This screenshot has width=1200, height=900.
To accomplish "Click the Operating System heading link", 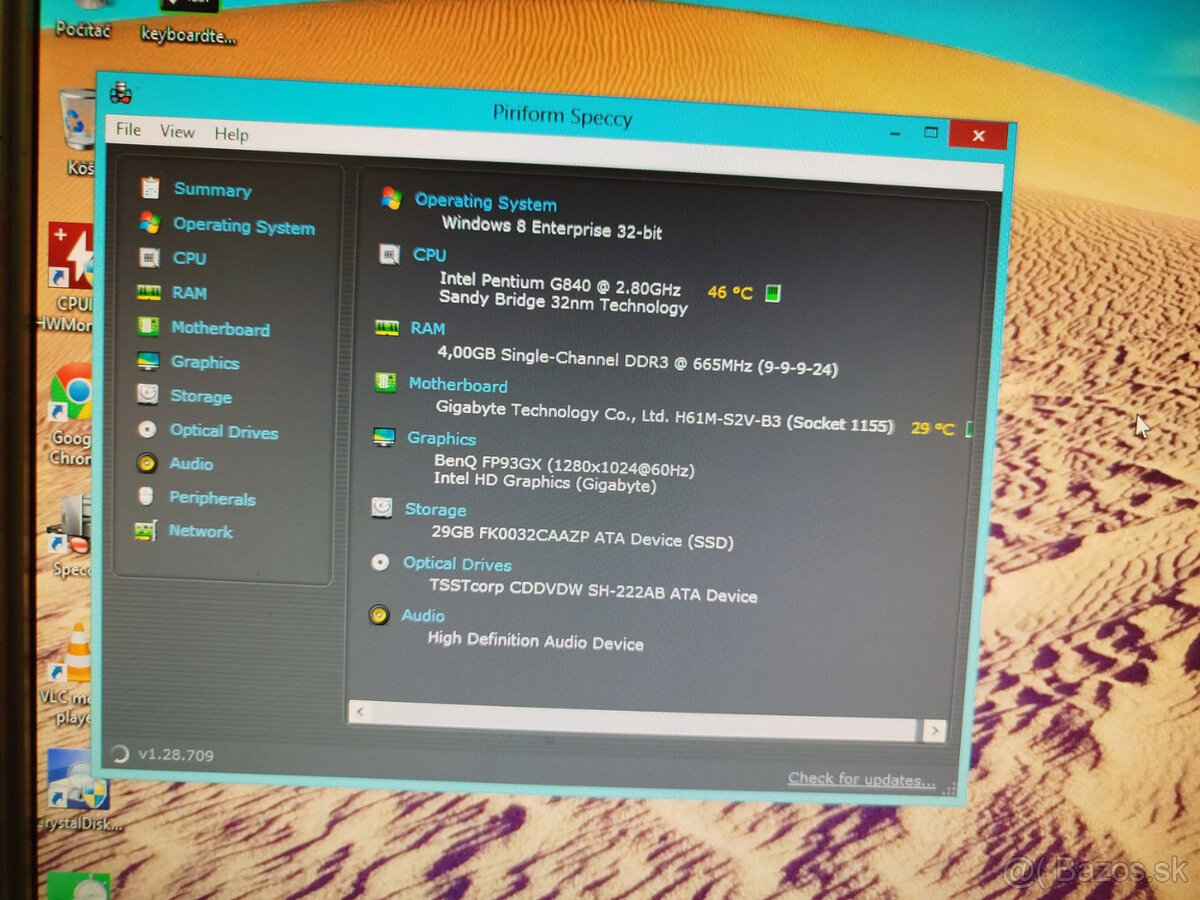I will [485, 202].
